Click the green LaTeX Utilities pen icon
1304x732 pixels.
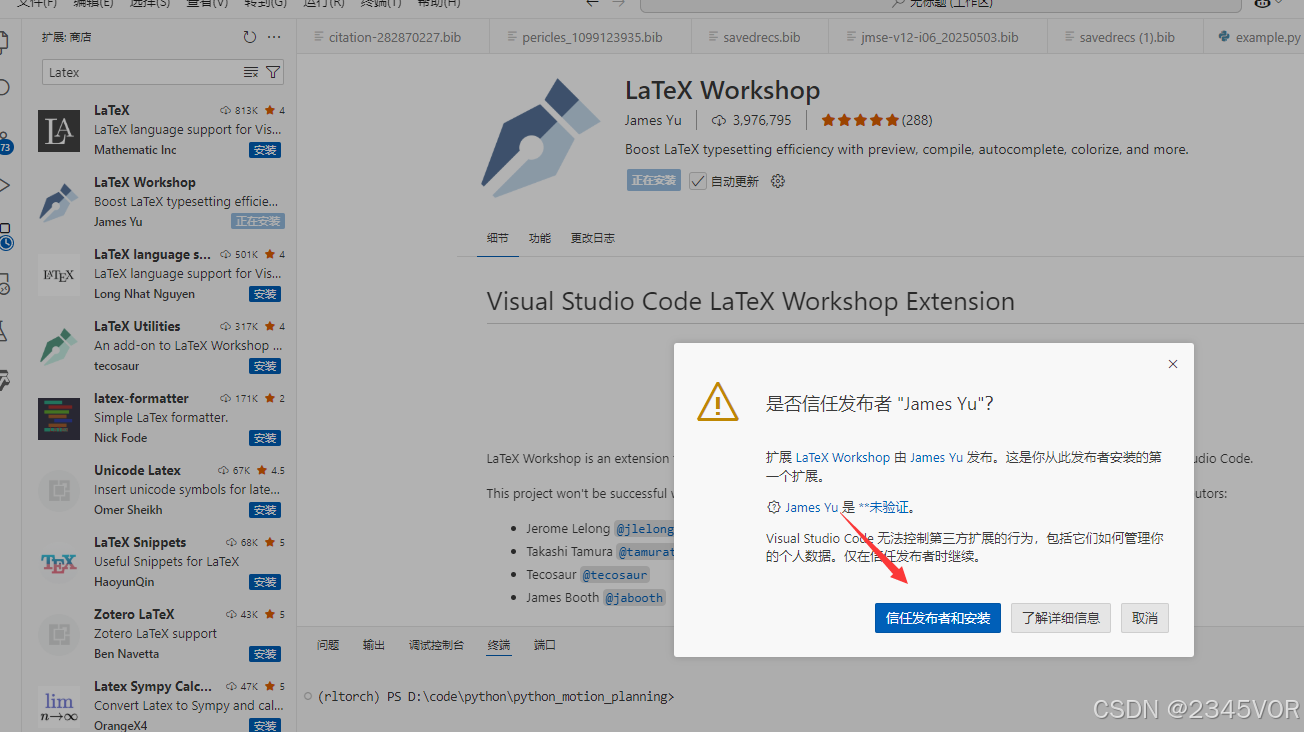click(x=59, y=347)
